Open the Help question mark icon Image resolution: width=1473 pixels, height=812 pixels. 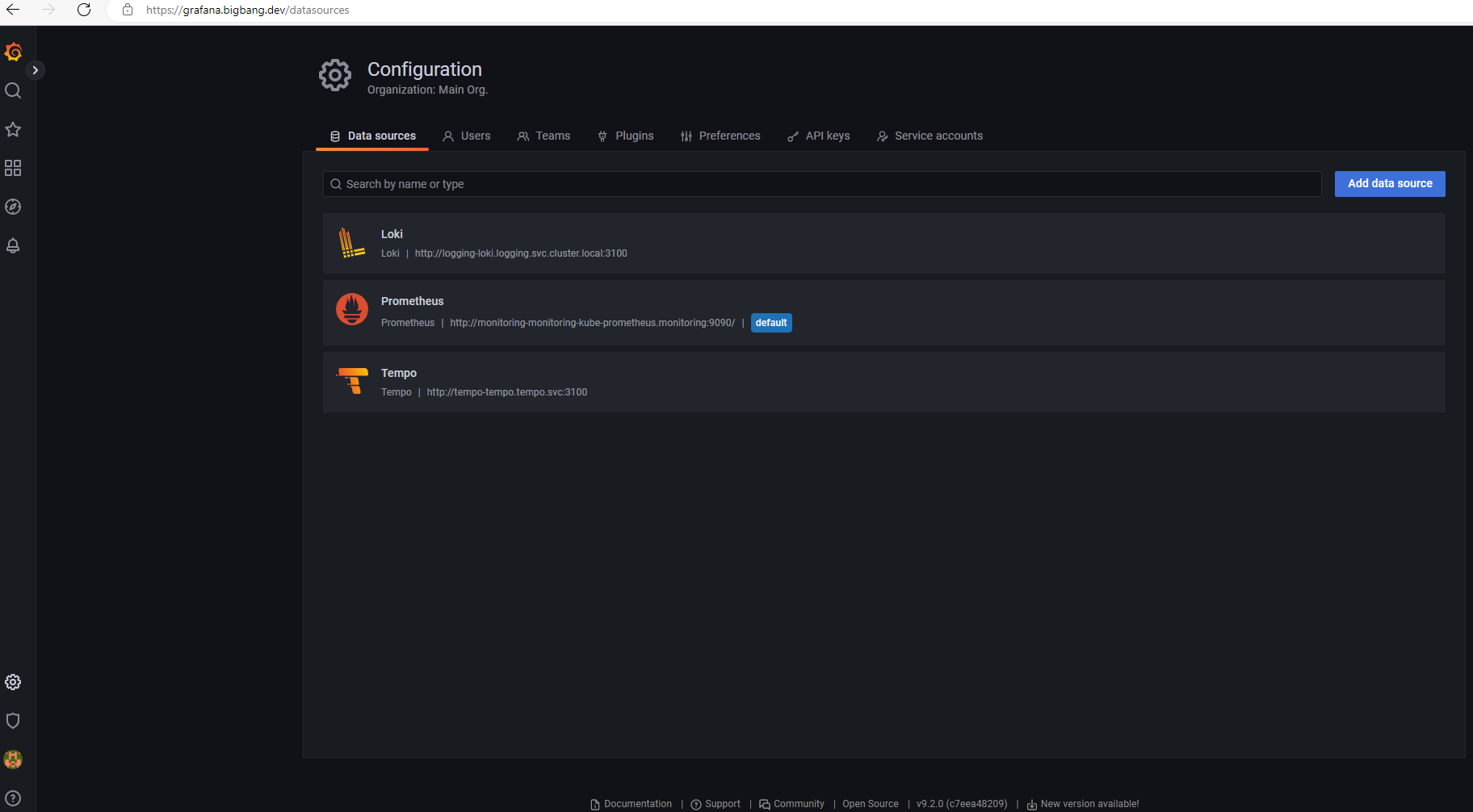point(13,798)
